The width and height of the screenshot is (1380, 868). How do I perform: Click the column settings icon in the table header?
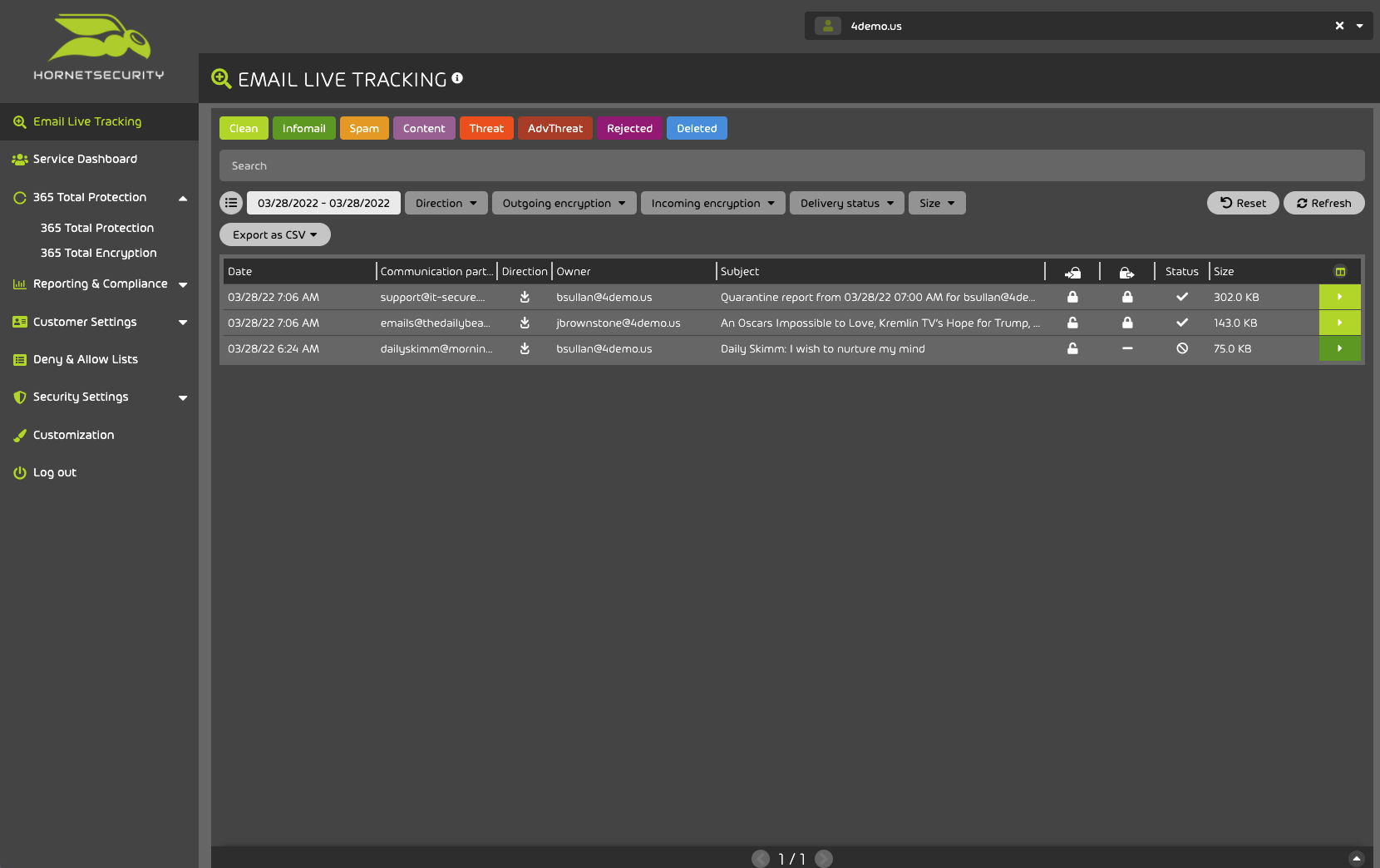click(x=1340, y=271)
